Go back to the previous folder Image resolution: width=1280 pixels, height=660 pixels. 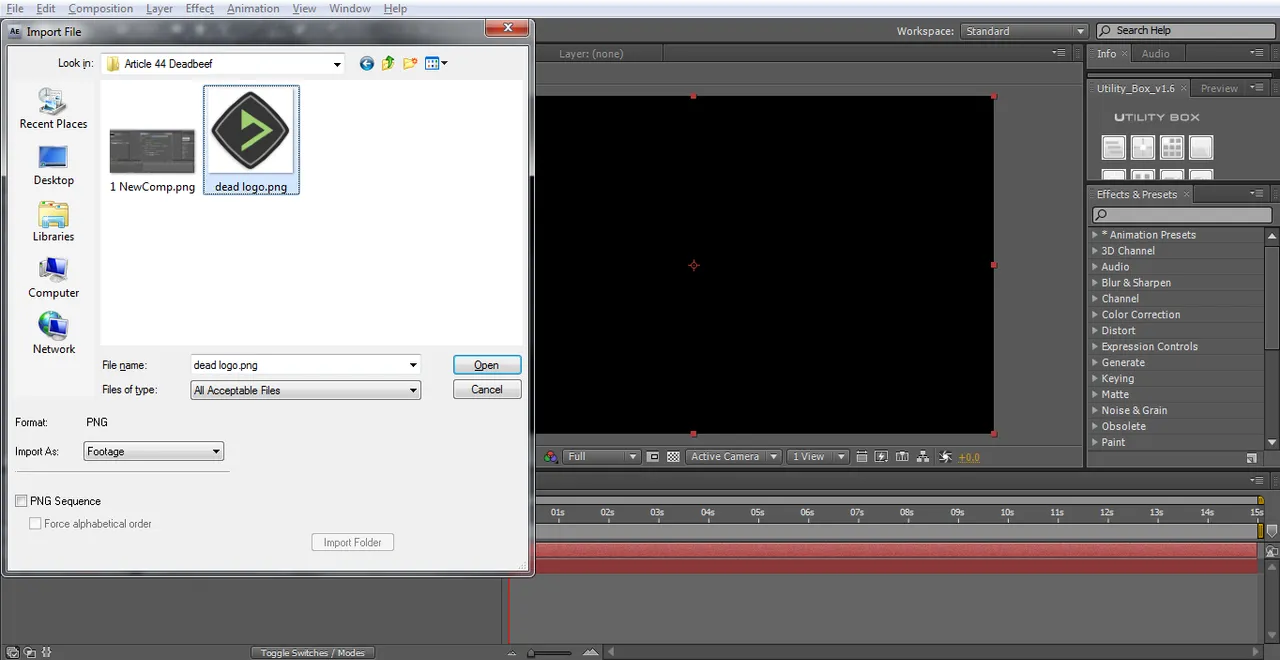(x=366, y=63)
